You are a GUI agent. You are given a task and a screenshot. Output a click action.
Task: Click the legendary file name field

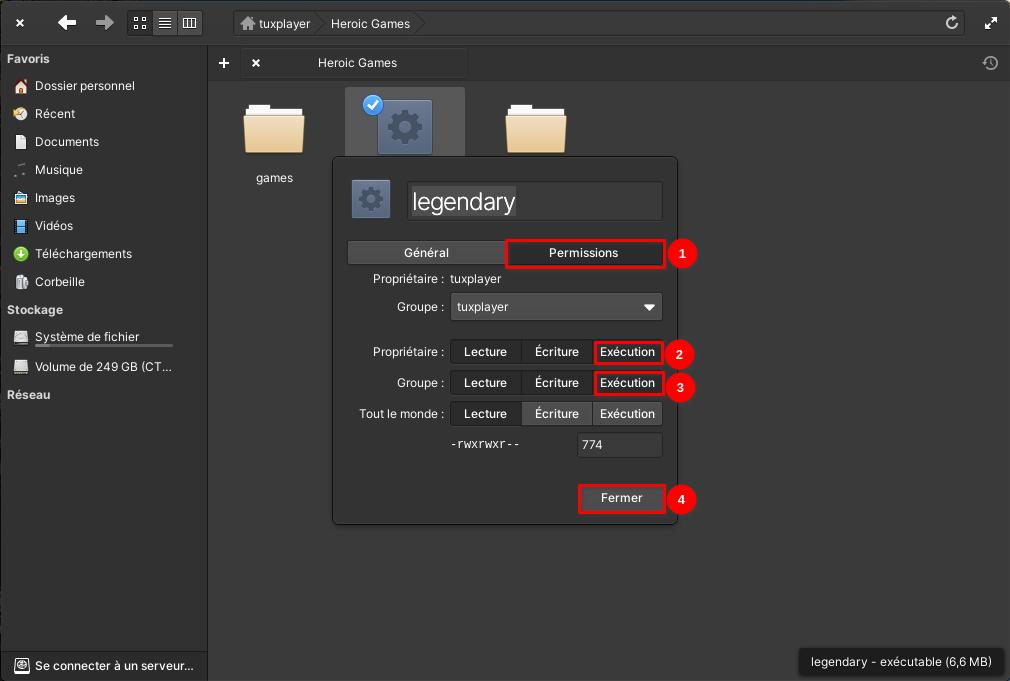tap(535, 201)
